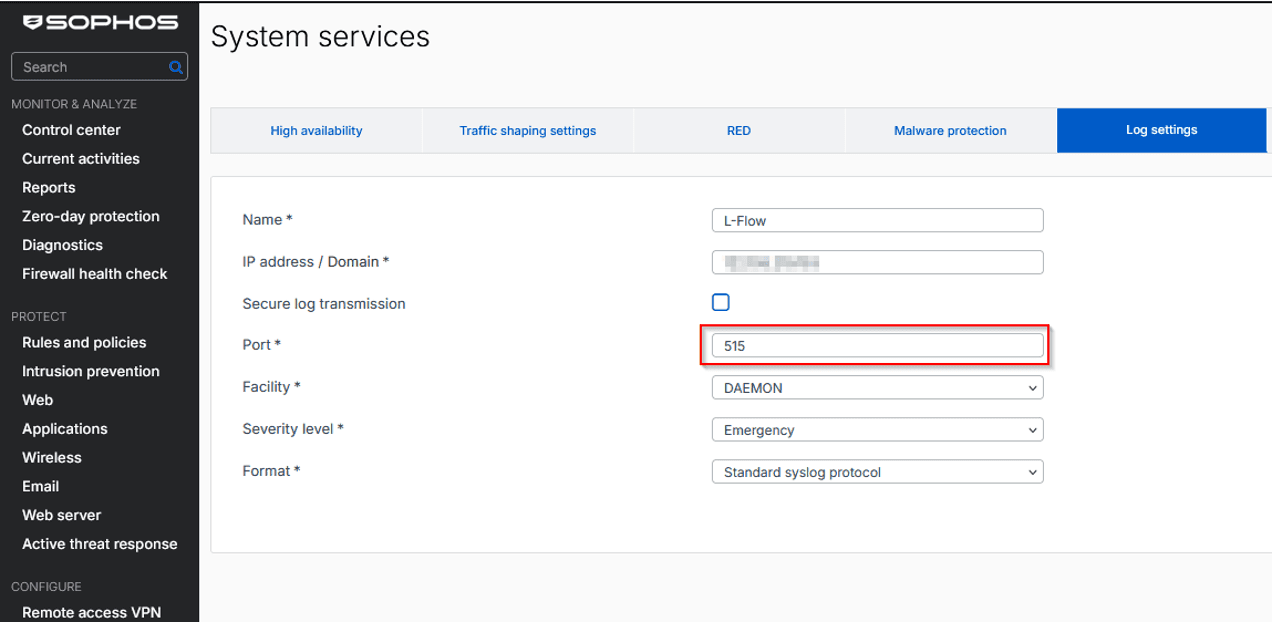Click the Sophos logo
The height and width of the screenshot is (622, 1272).
coord(100,22)
